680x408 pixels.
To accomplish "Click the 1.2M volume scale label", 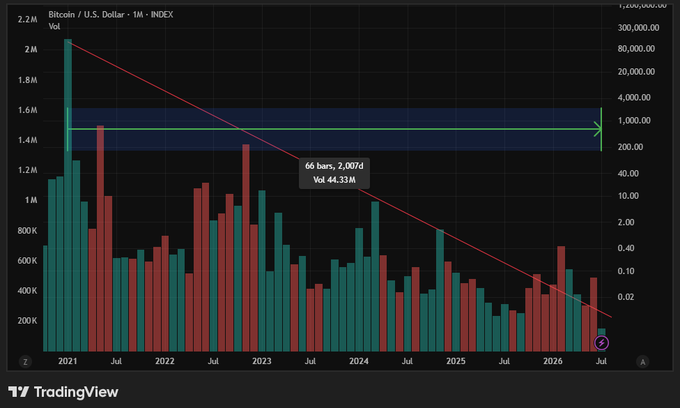I will 27,170.
